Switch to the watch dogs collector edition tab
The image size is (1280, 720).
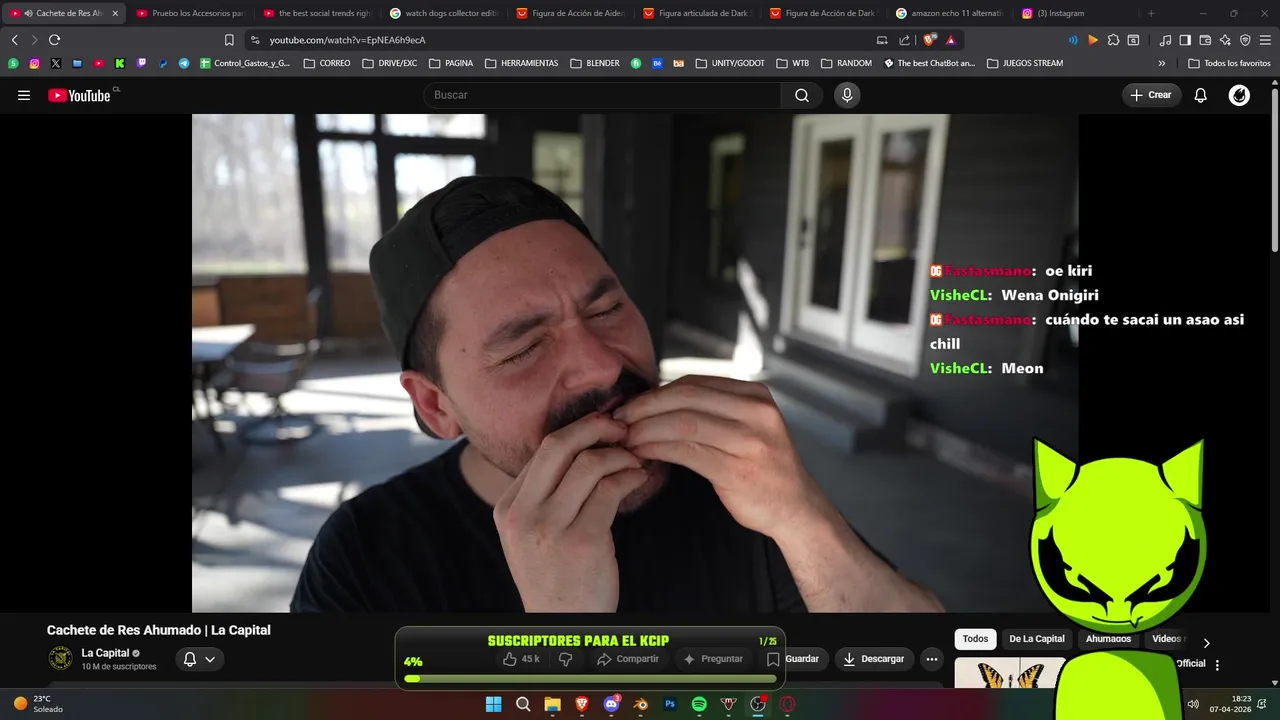(443, 13)
